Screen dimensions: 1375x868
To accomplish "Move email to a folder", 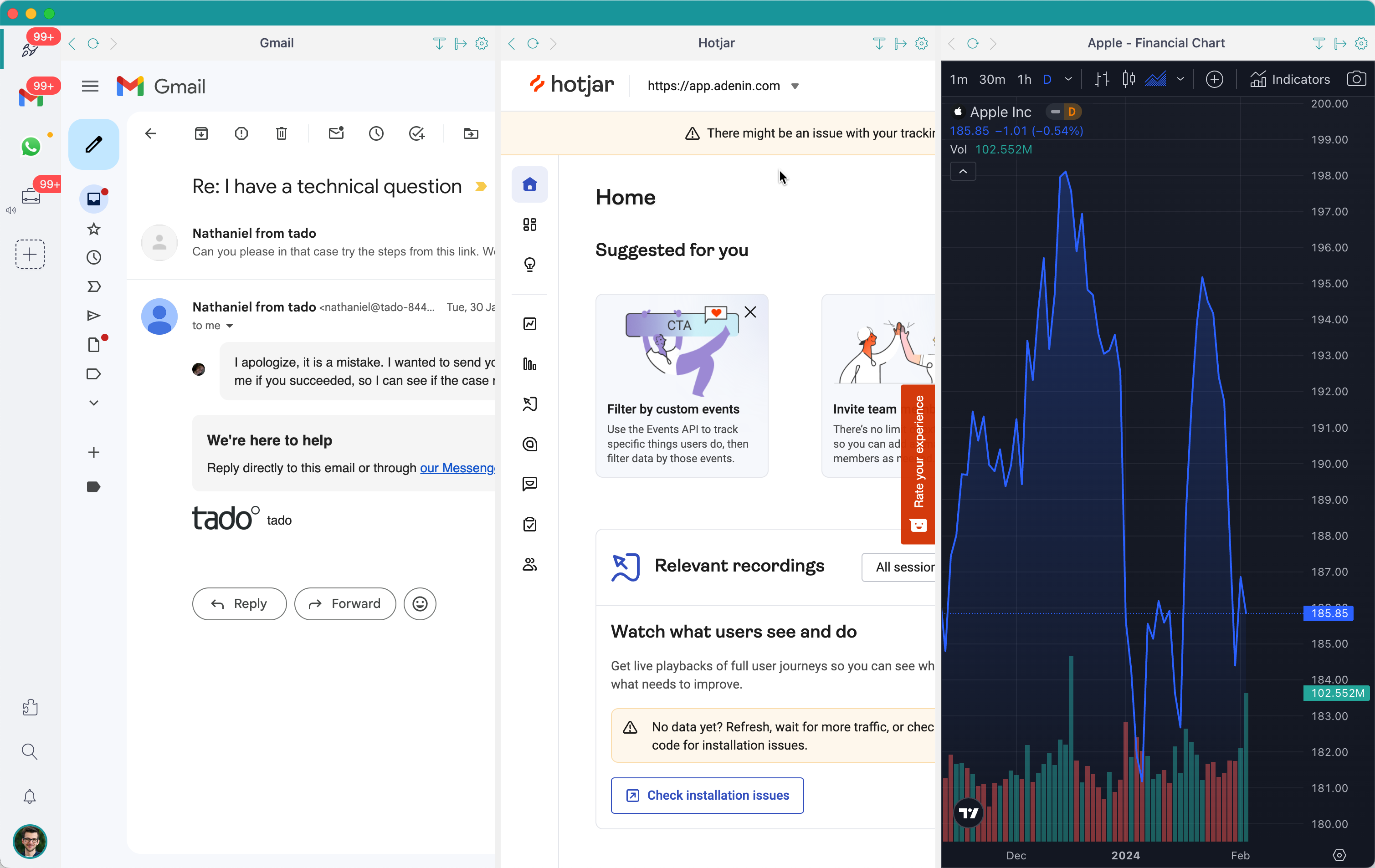I will (x=471, y=133).
